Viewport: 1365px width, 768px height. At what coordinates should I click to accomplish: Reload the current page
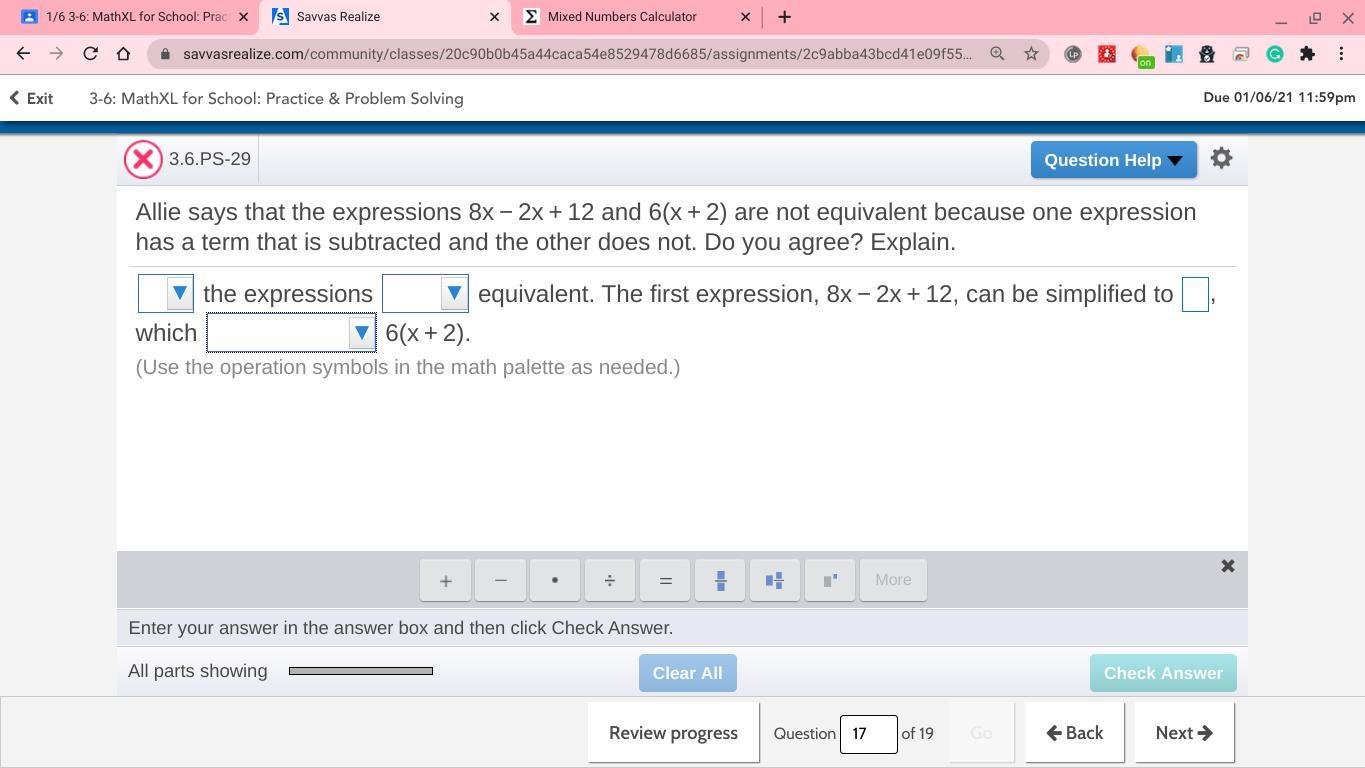pos(90,53)
